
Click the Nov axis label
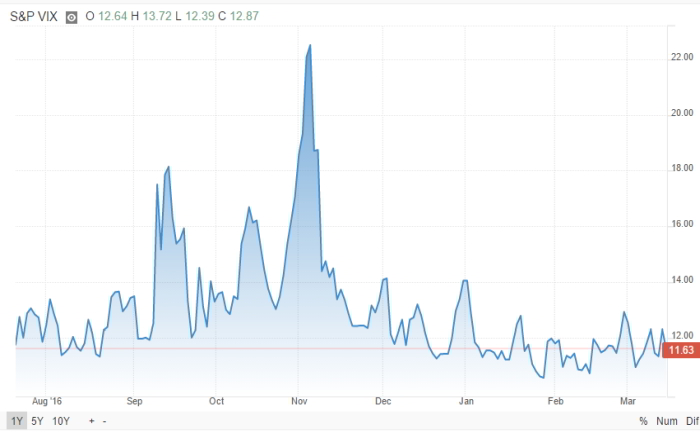(x=299, y=401)
